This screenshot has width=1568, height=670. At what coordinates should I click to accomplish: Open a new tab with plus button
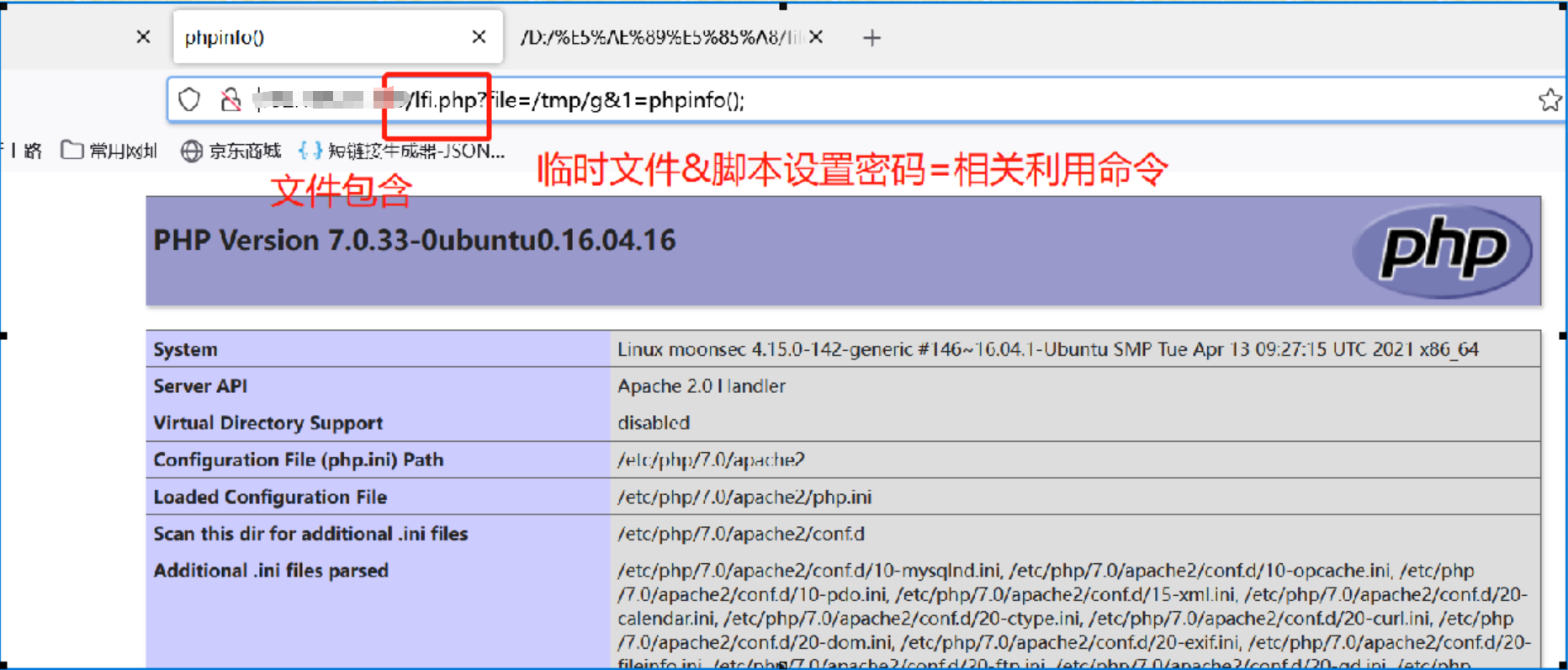872,38
